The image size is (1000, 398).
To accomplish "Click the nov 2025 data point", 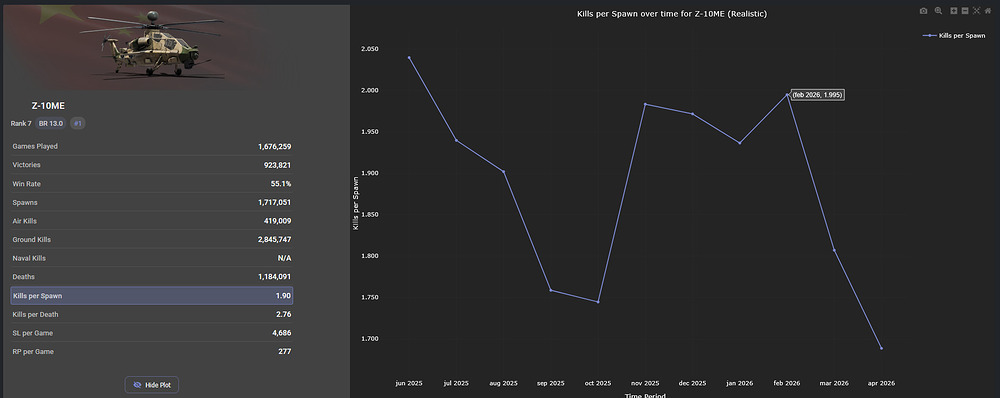I will (645, 104).
